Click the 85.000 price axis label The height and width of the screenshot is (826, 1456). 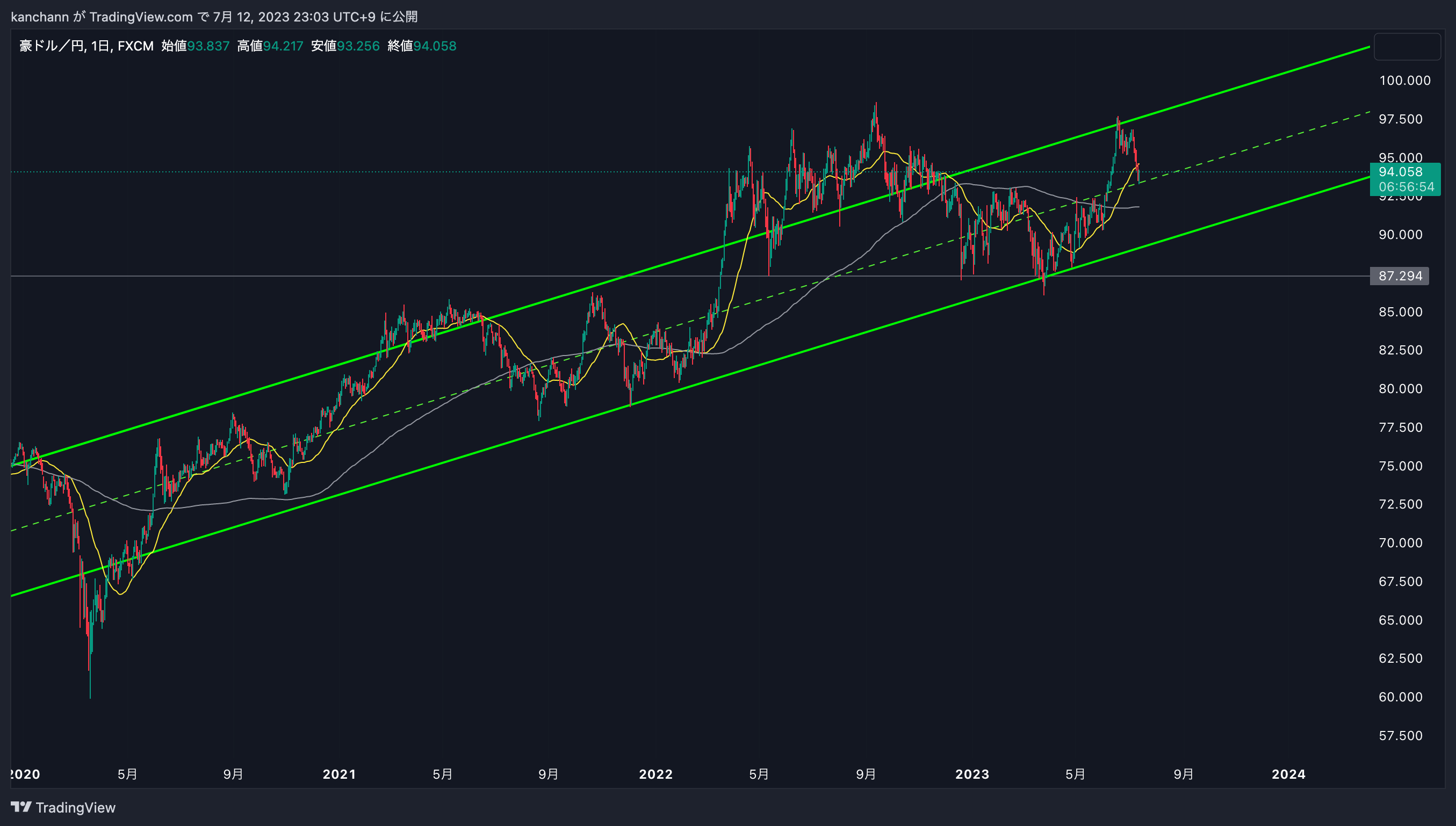click(1401, 312)
